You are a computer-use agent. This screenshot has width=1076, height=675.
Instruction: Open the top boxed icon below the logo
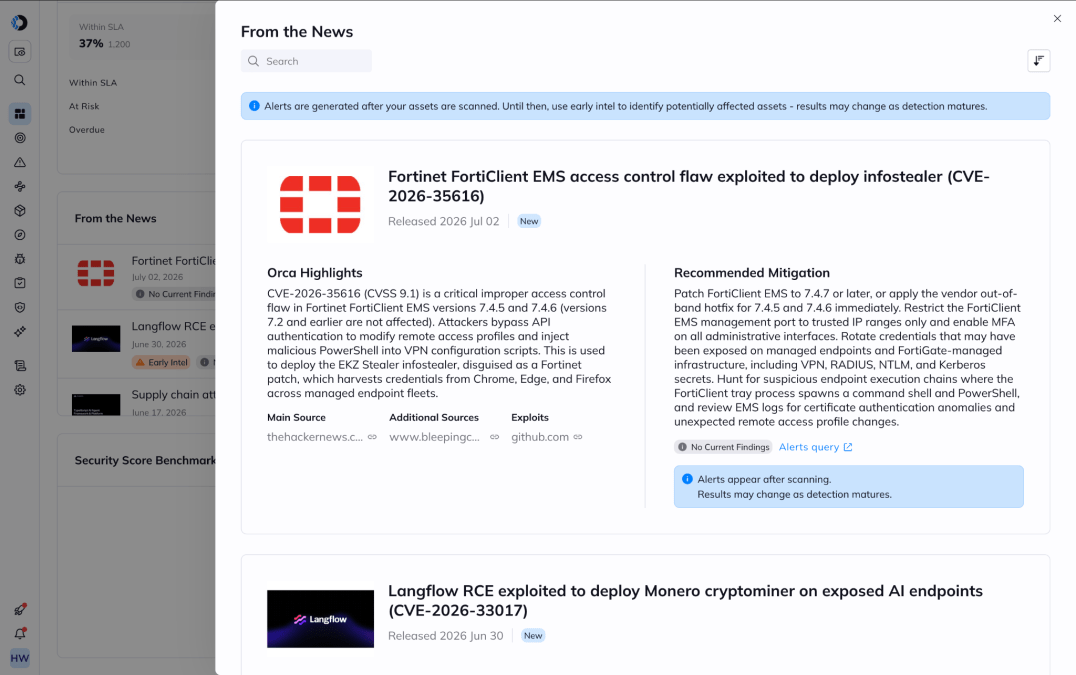coord(20,51)
